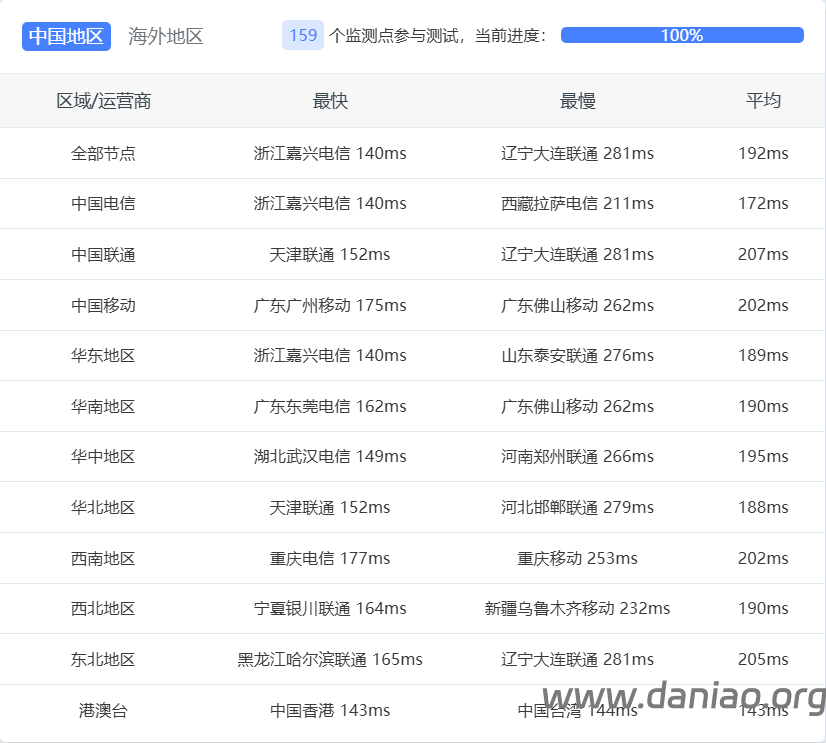The image size is (826, 743).
Task: Open the 华东地区 row
Action: click(x=103, y=355)
